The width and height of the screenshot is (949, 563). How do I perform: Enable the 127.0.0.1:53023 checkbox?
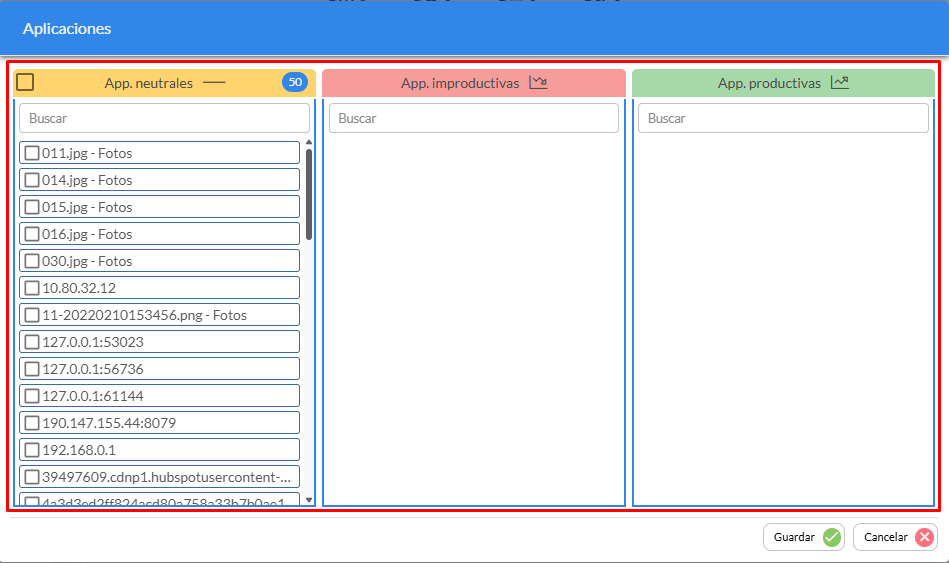tap(32, 342)
